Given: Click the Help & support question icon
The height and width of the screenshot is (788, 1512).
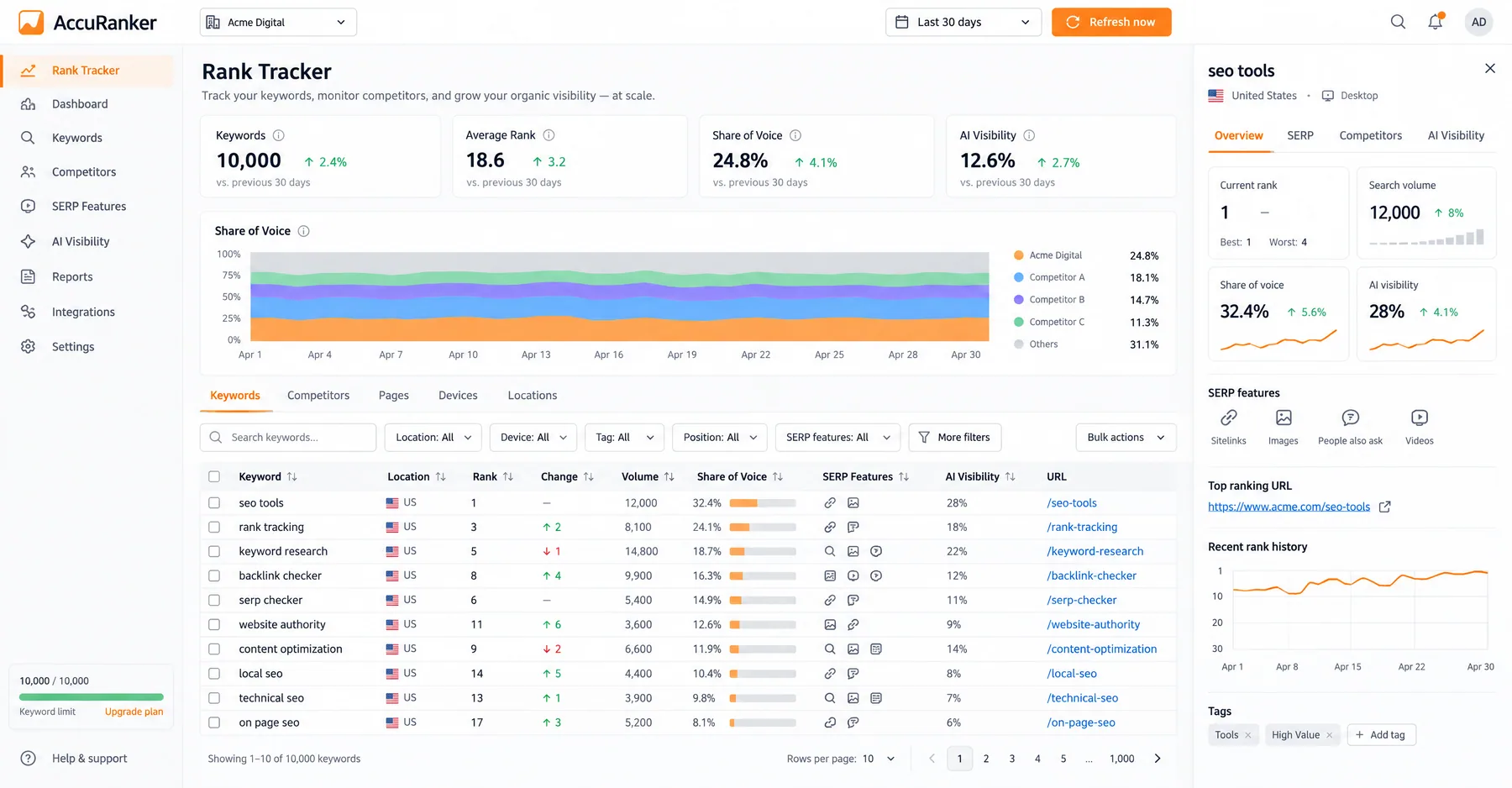Looking at the screenshot, I should click(28, 759).
